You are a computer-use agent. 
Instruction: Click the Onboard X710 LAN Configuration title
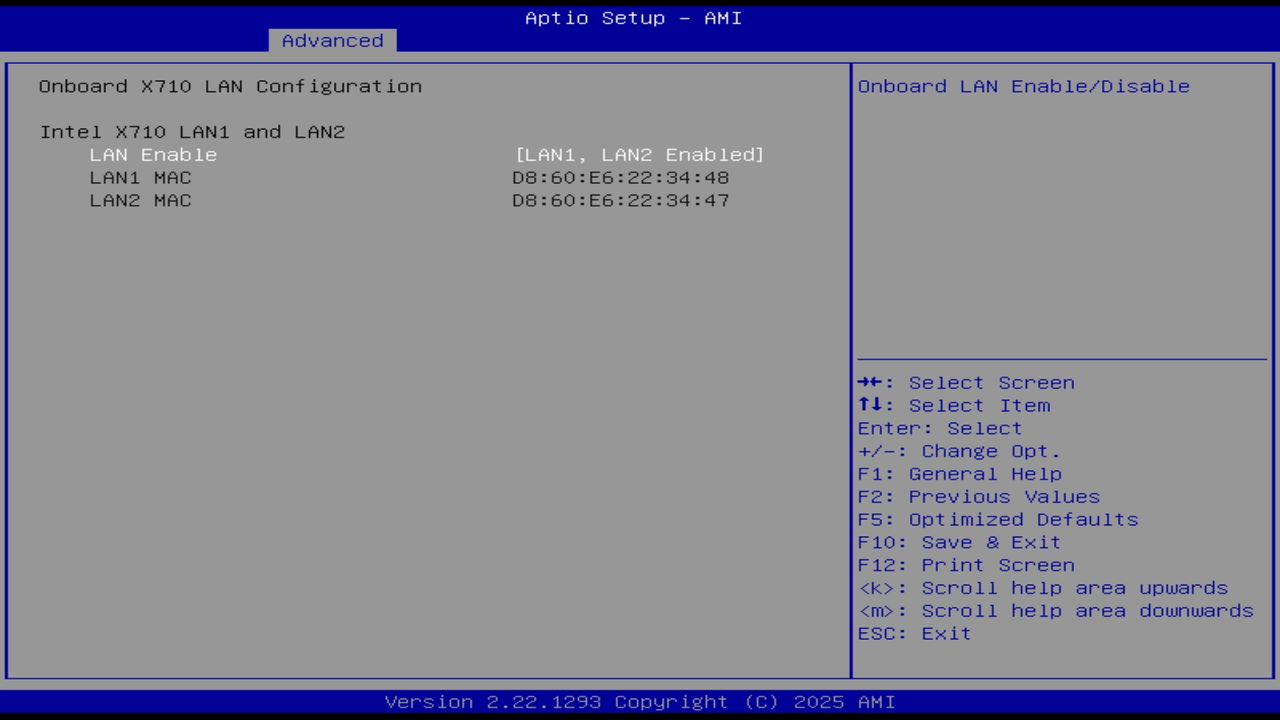230,86
